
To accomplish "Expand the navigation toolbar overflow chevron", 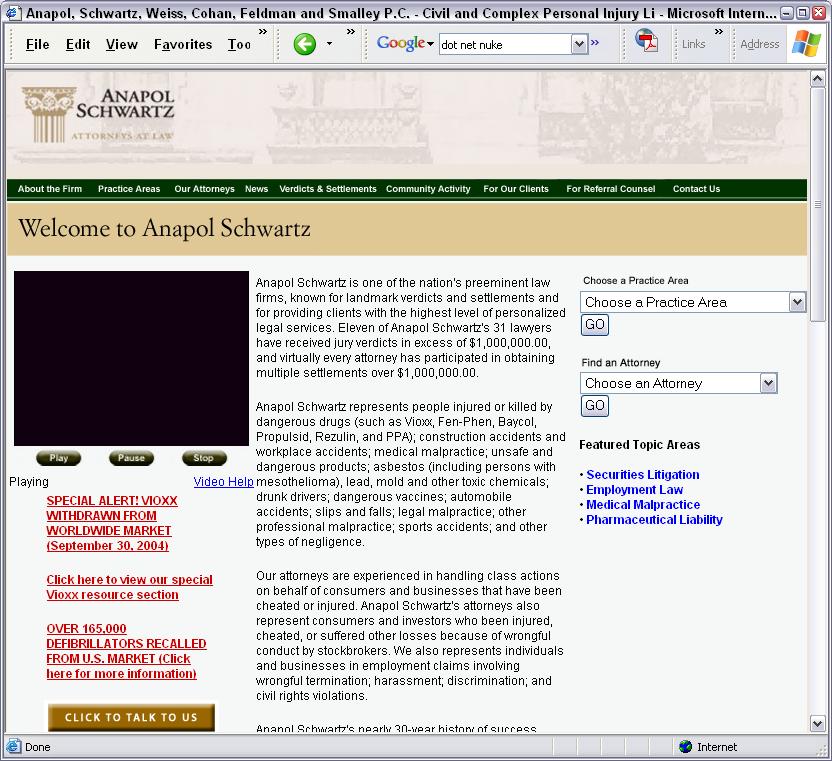I will [x=351, y=32].
